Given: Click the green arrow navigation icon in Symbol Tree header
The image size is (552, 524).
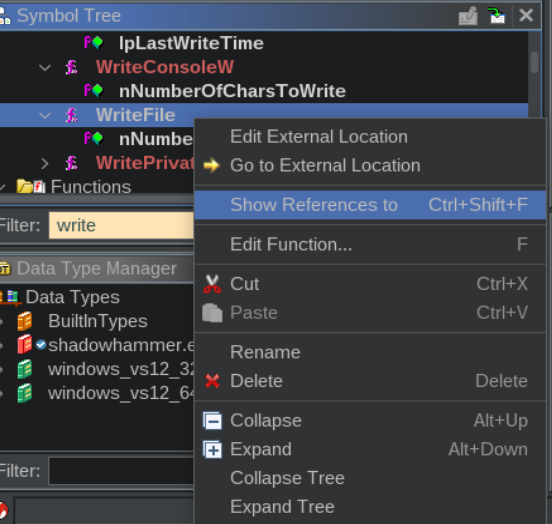Looking at the screenshot, I should tap(496, 15).
